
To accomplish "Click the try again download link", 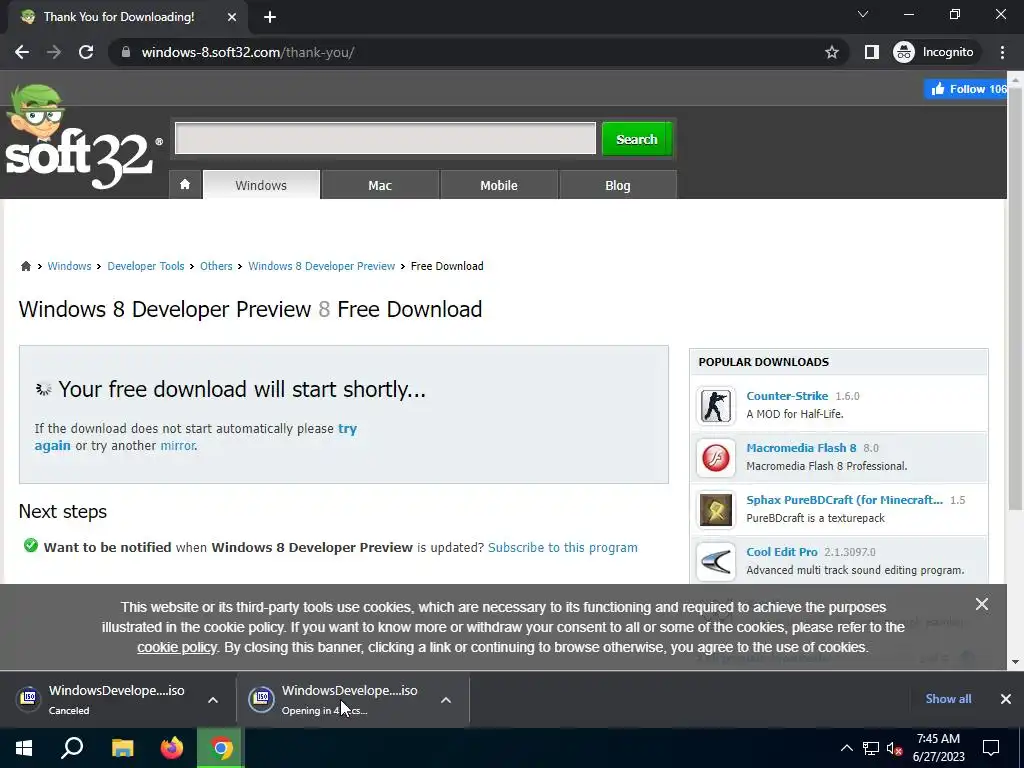I will pos(347,428).
